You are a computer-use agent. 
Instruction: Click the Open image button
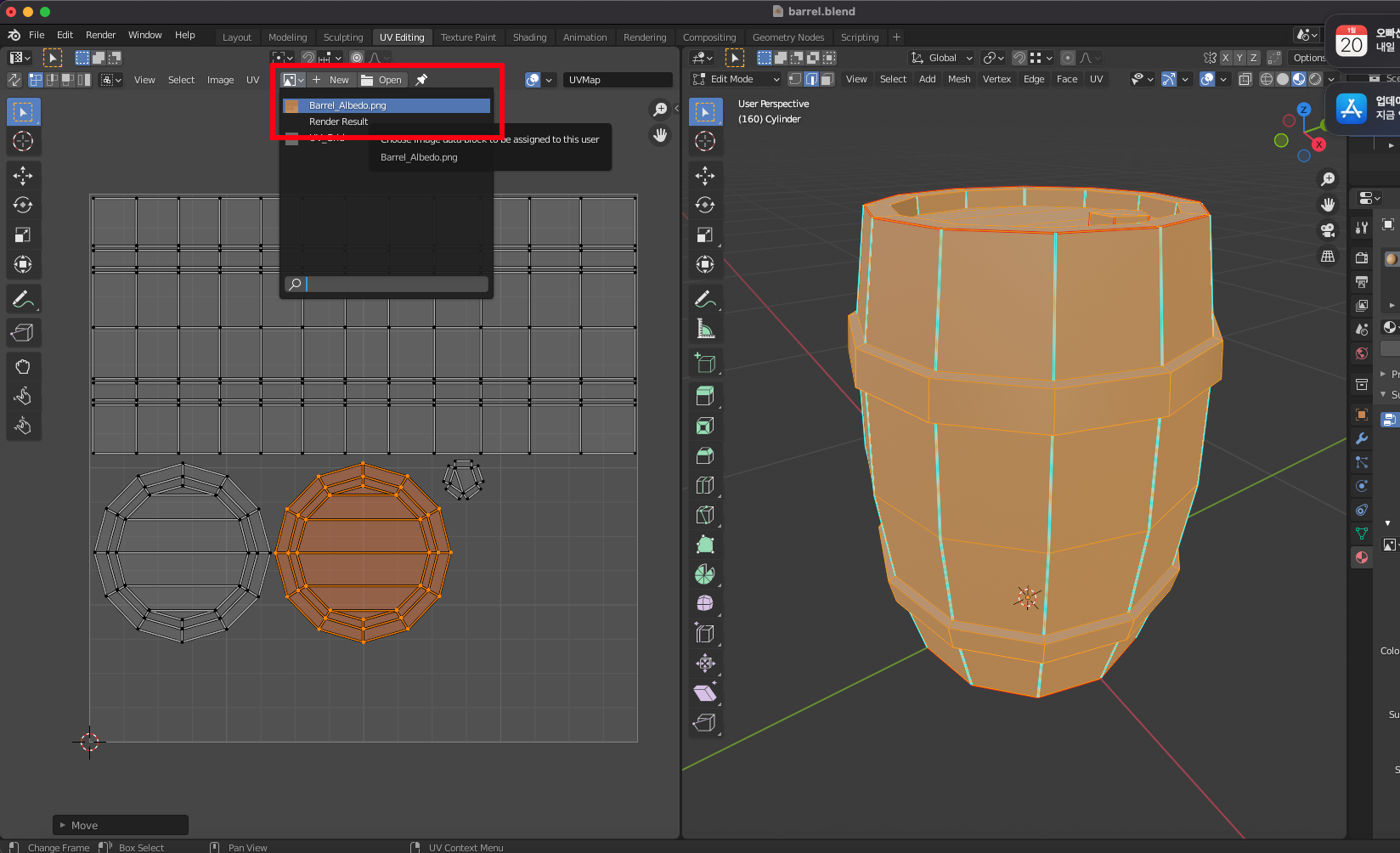(x=381, y=80)
